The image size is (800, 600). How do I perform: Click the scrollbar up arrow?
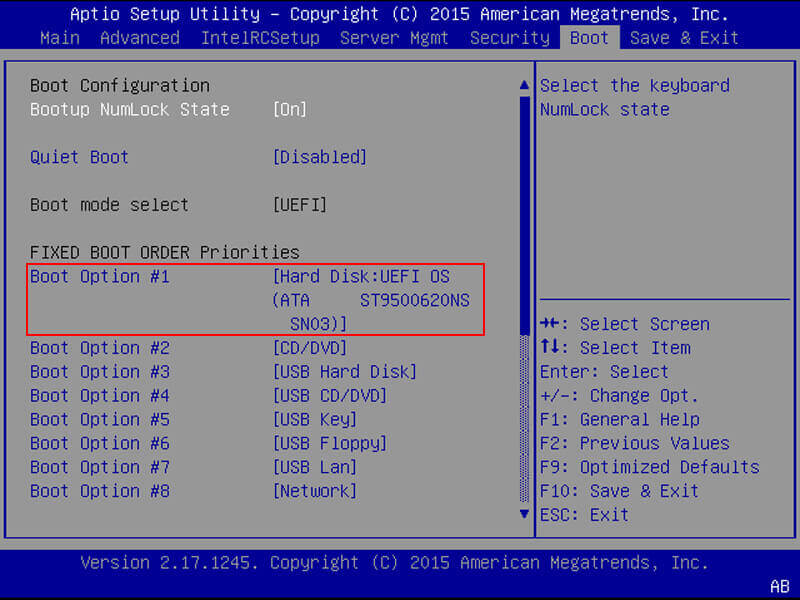point(524,85)
